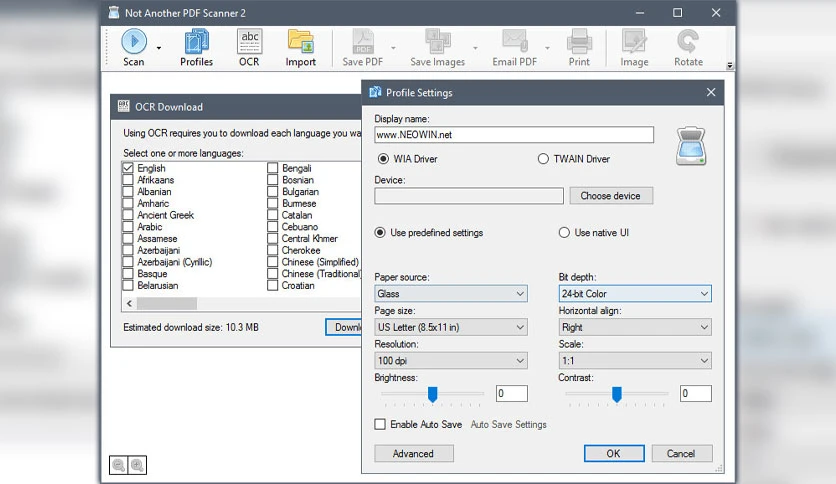
Task: Enable the Auto Save checkbox
Action: point(380,424)
